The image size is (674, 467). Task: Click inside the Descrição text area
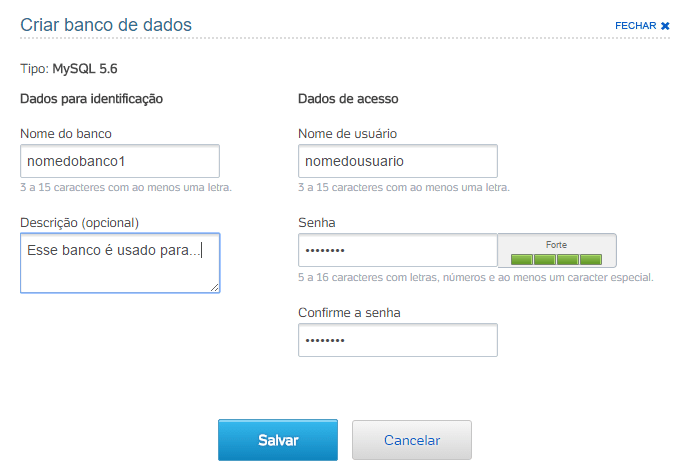(x=120, y=263)
